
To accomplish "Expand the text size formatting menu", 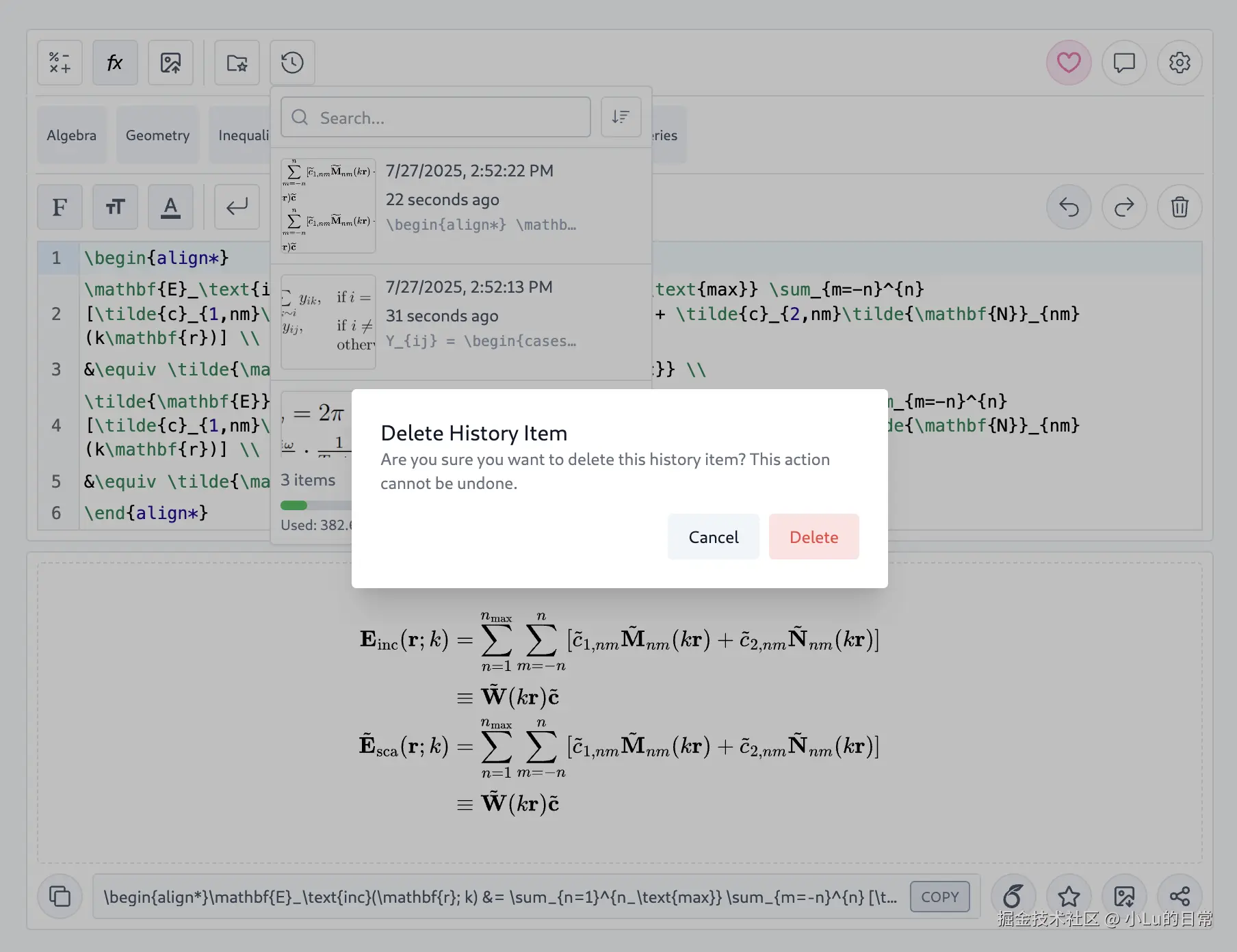I will tap(115, 207).
